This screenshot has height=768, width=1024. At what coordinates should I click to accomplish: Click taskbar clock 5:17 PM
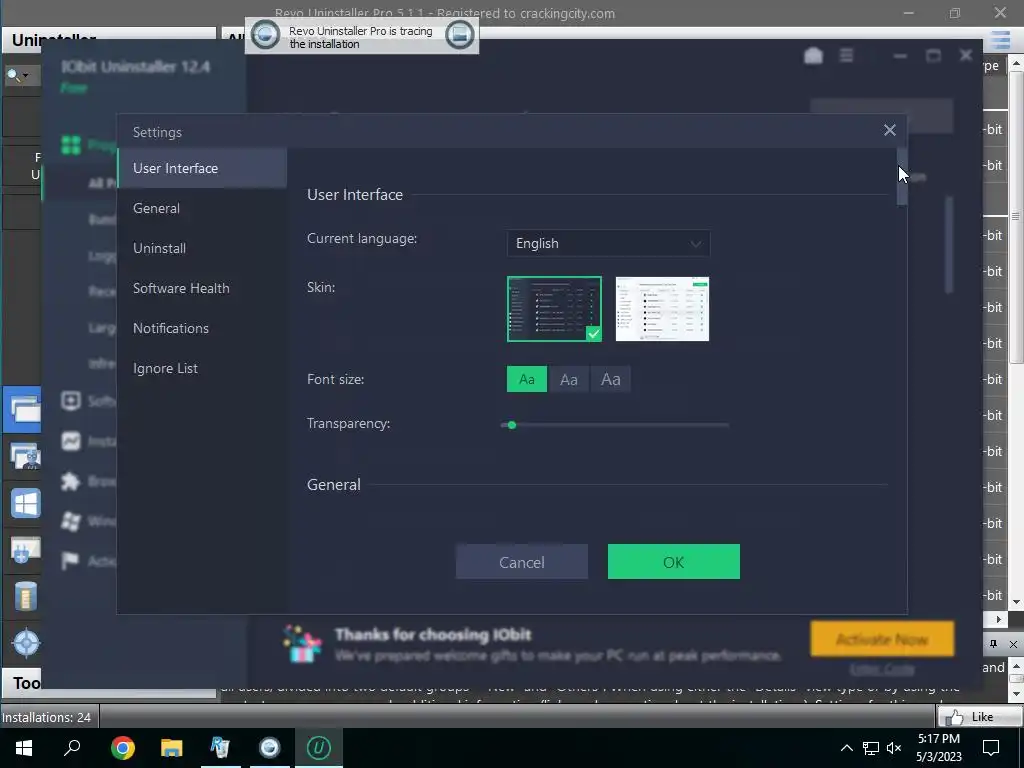[x=938, y=739]
